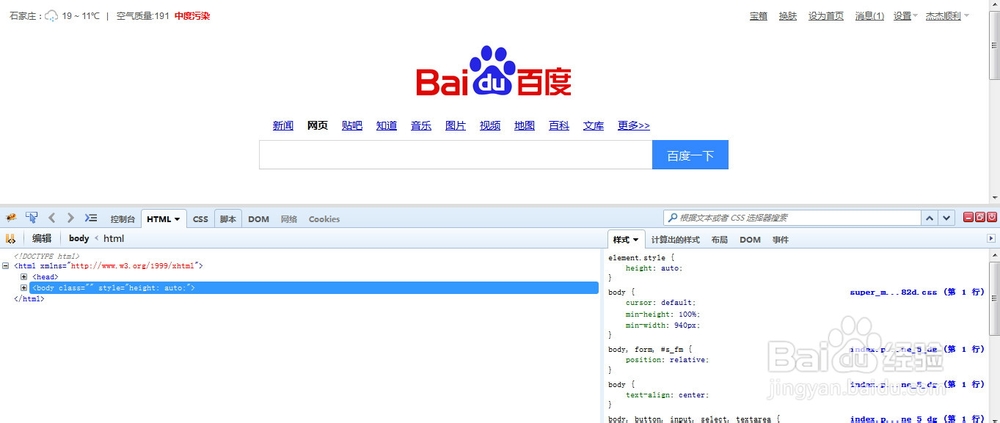Open the Firebug bug icon menu
Screen dimensions: 1000x423
[10, 218]
